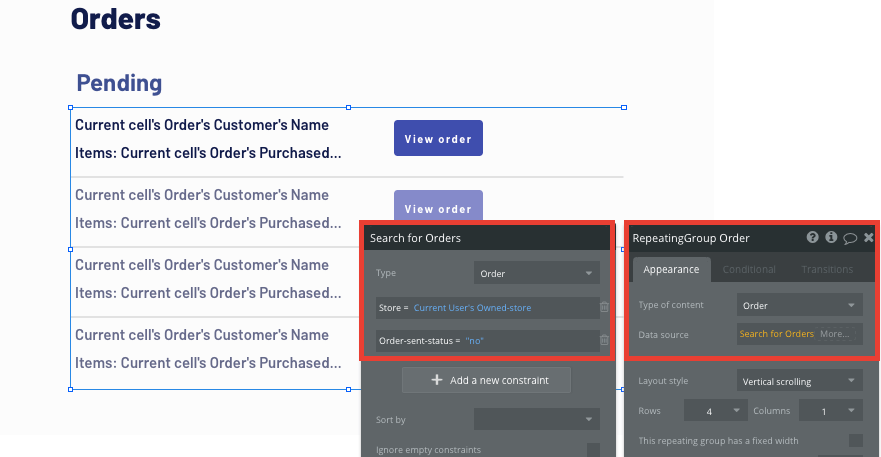Image resolution: width=881 pixels, height=457 pixels.
Task: Select first row Customer's Name text
Action: pos(202,125)
